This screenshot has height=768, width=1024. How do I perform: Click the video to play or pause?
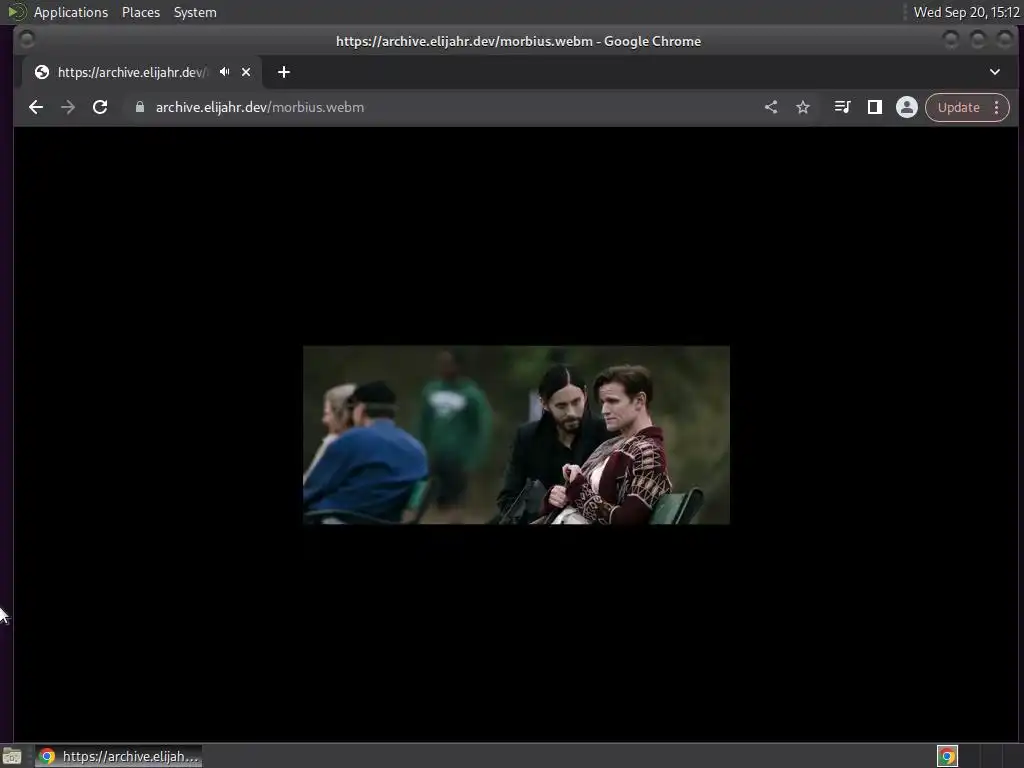pyautogui.click(x=516, y=434)
